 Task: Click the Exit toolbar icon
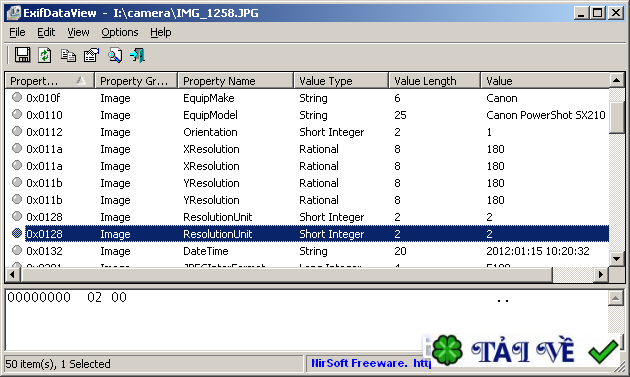pos(137,55)
